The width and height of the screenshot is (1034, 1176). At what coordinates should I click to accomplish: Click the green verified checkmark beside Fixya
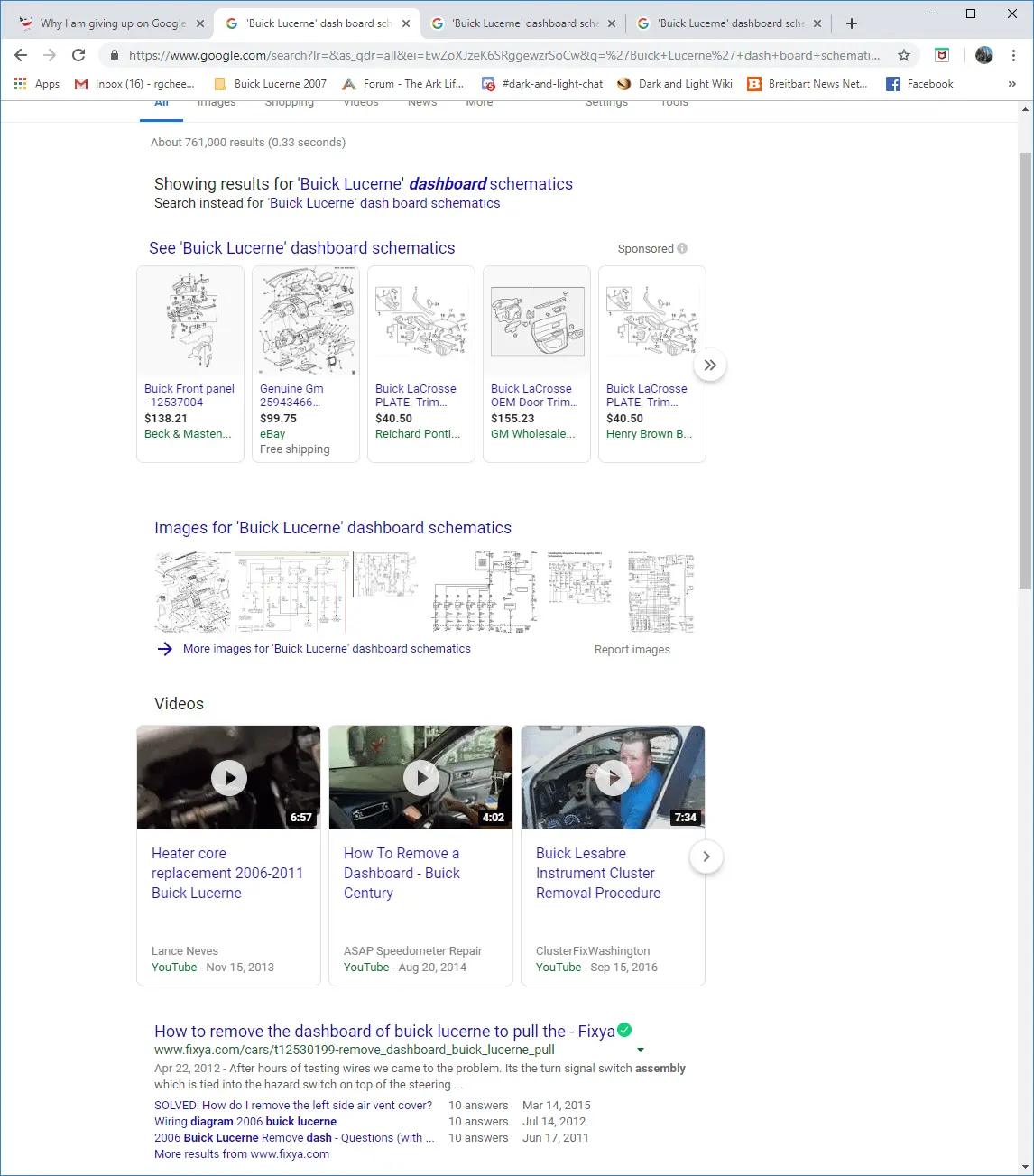coord(624,1030)
